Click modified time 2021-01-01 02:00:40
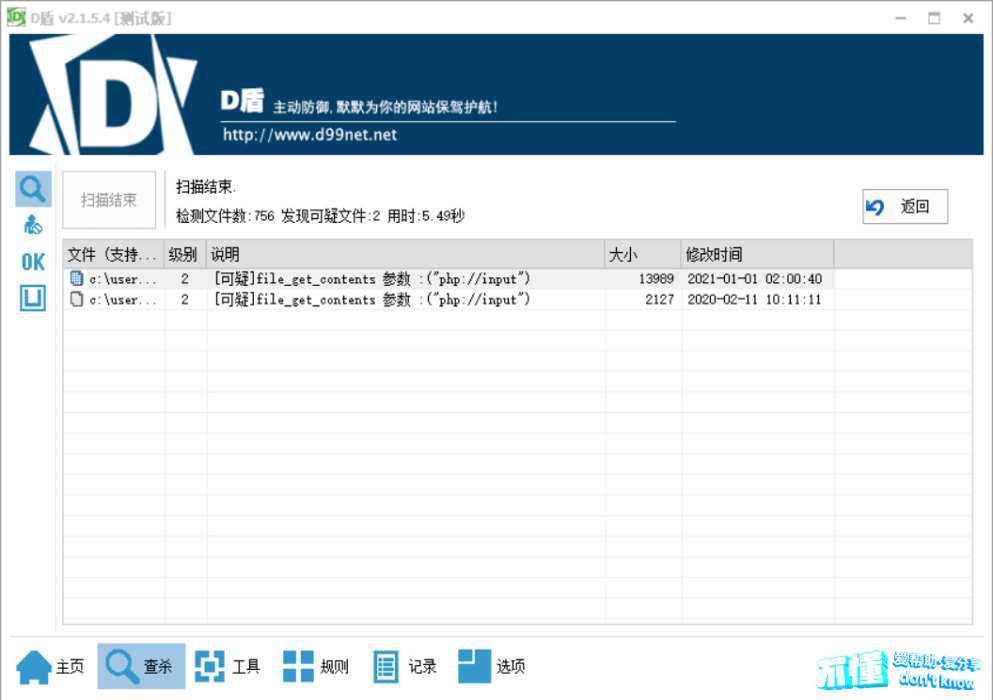 (754, 279)
